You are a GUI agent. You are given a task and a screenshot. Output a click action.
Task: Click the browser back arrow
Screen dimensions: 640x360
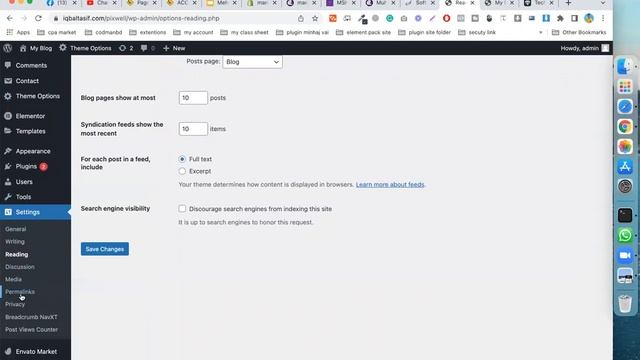[x=10, y=18]
